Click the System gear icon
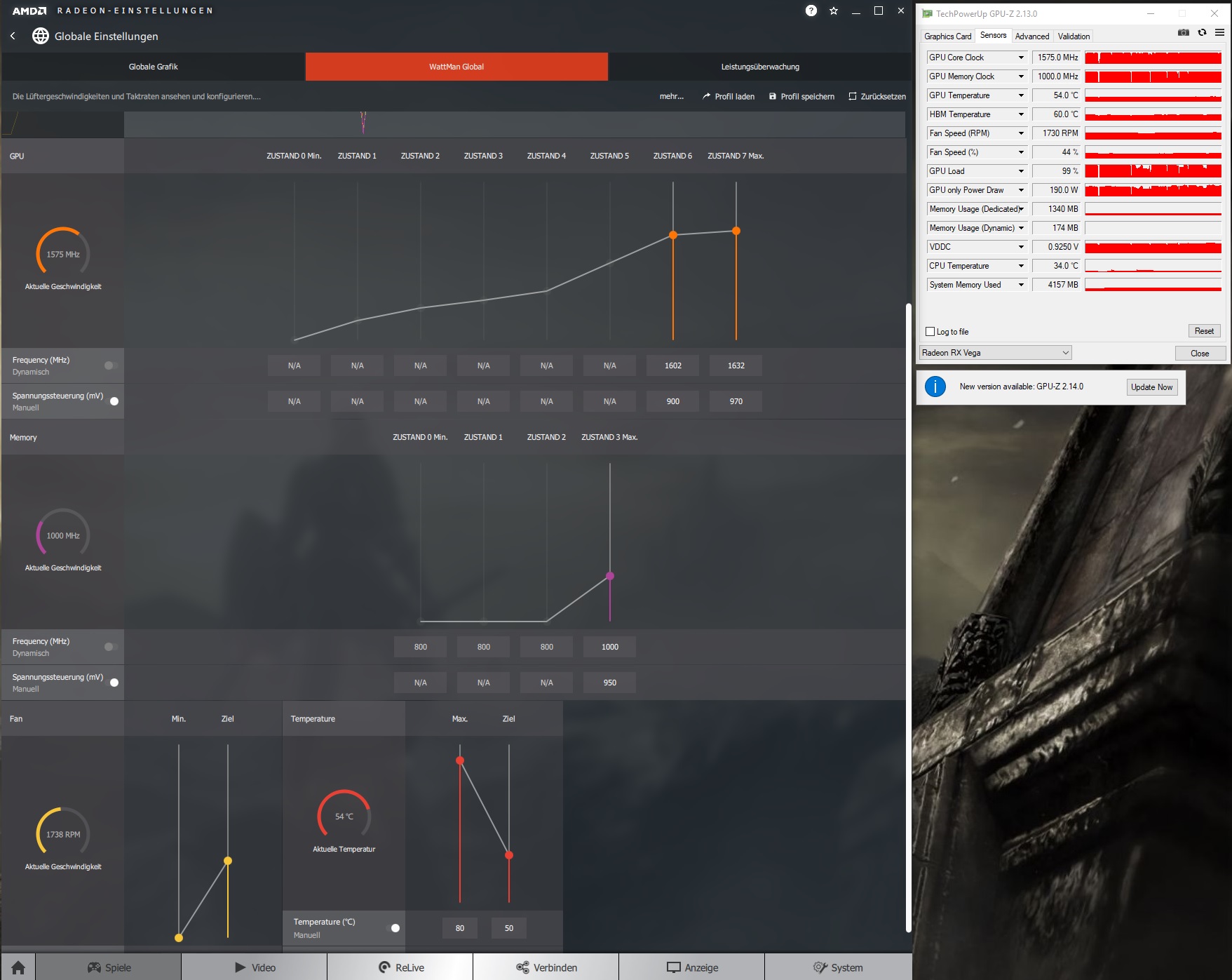 point(820,967)
